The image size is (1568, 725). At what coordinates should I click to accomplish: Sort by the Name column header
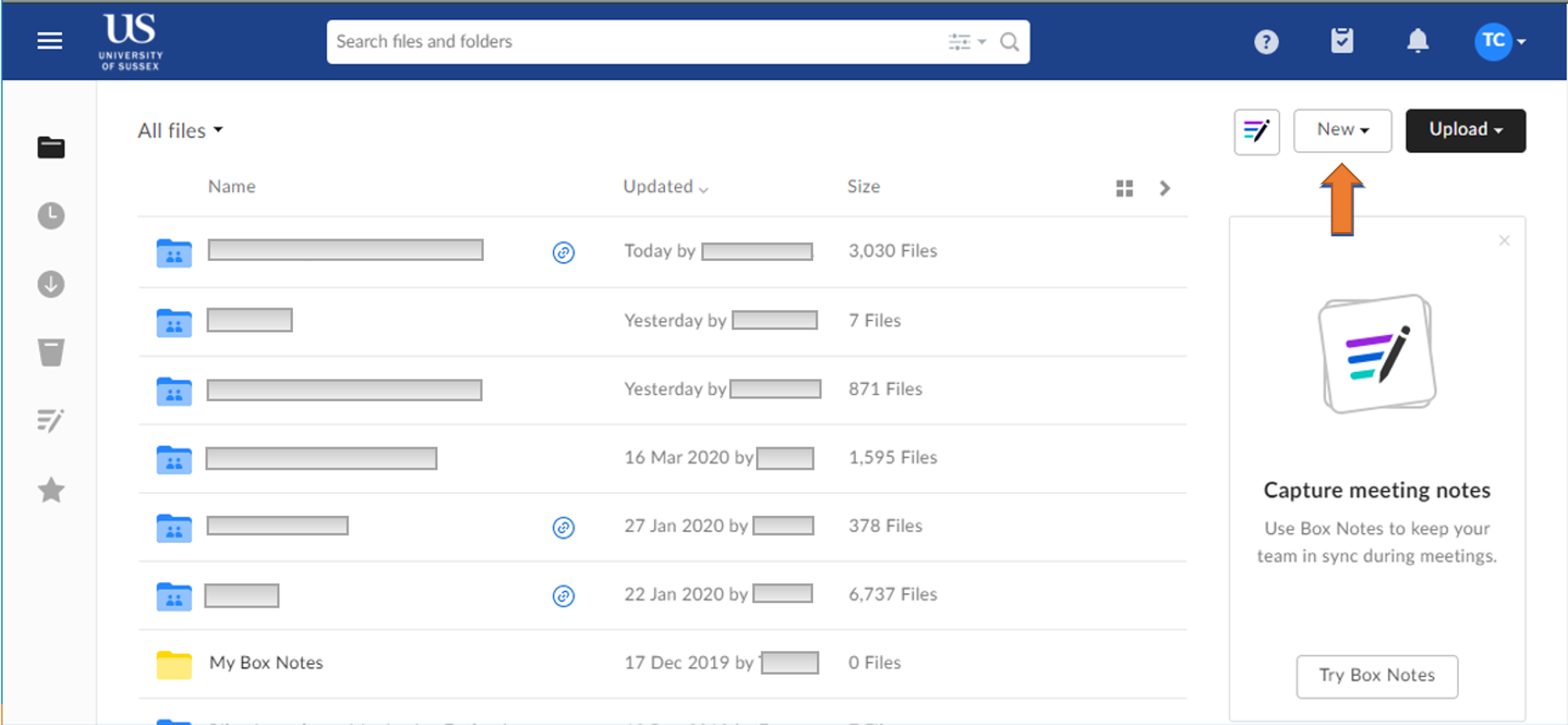point(232,186)
